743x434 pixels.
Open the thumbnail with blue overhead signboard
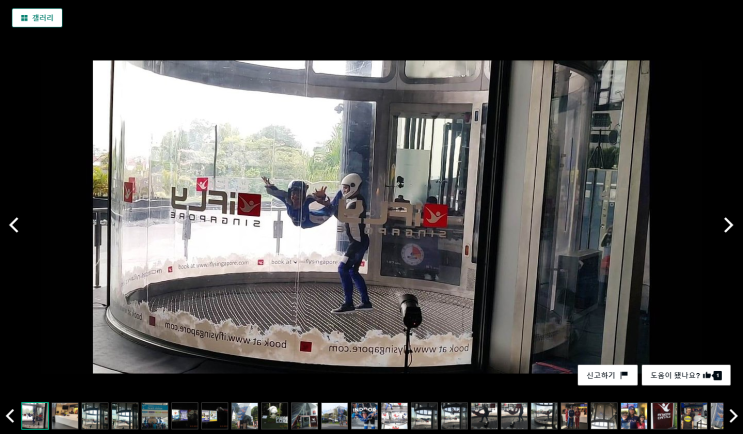(x=154, y=416)
